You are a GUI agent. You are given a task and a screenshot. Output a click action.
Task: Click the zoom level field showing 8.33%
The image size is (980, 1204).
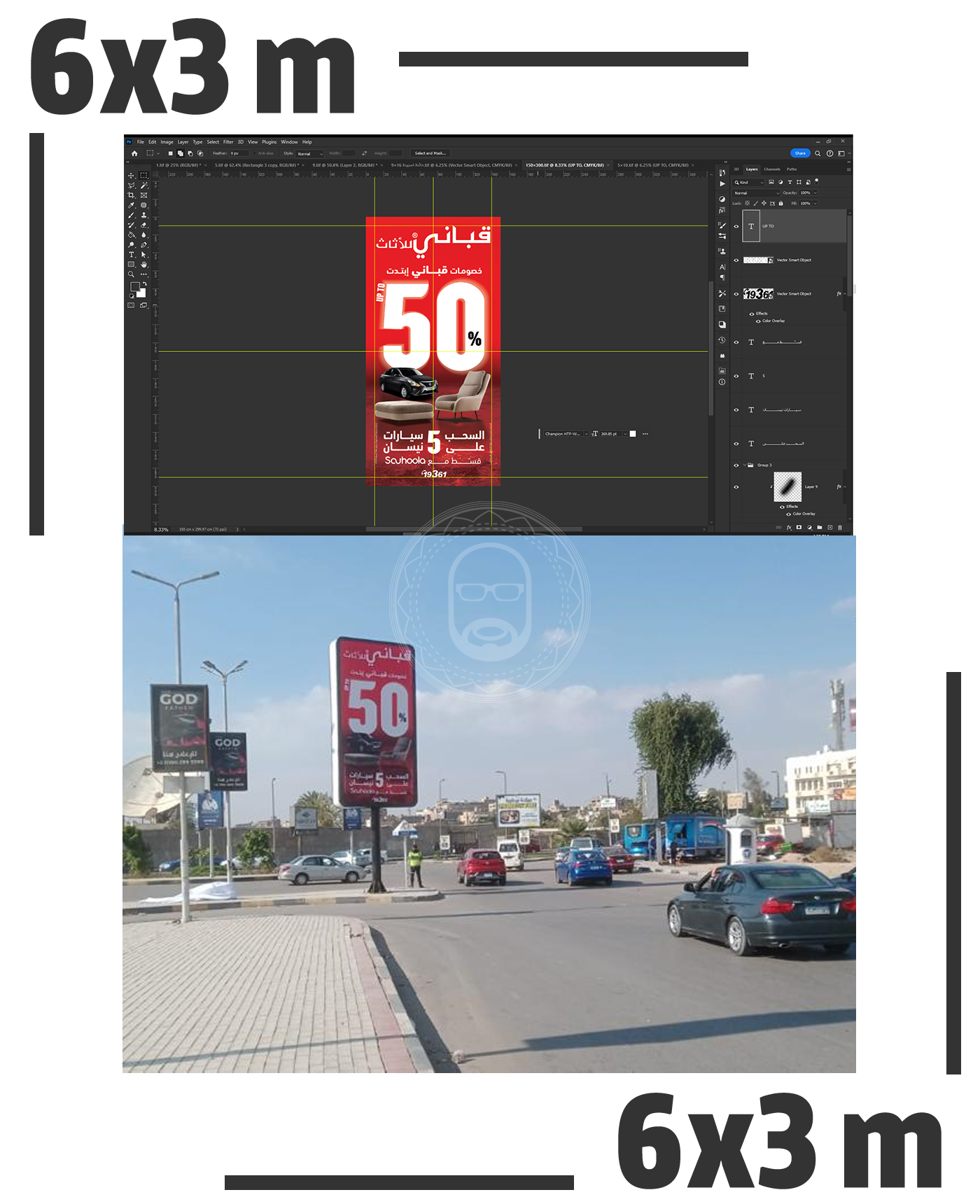[161, 529]
